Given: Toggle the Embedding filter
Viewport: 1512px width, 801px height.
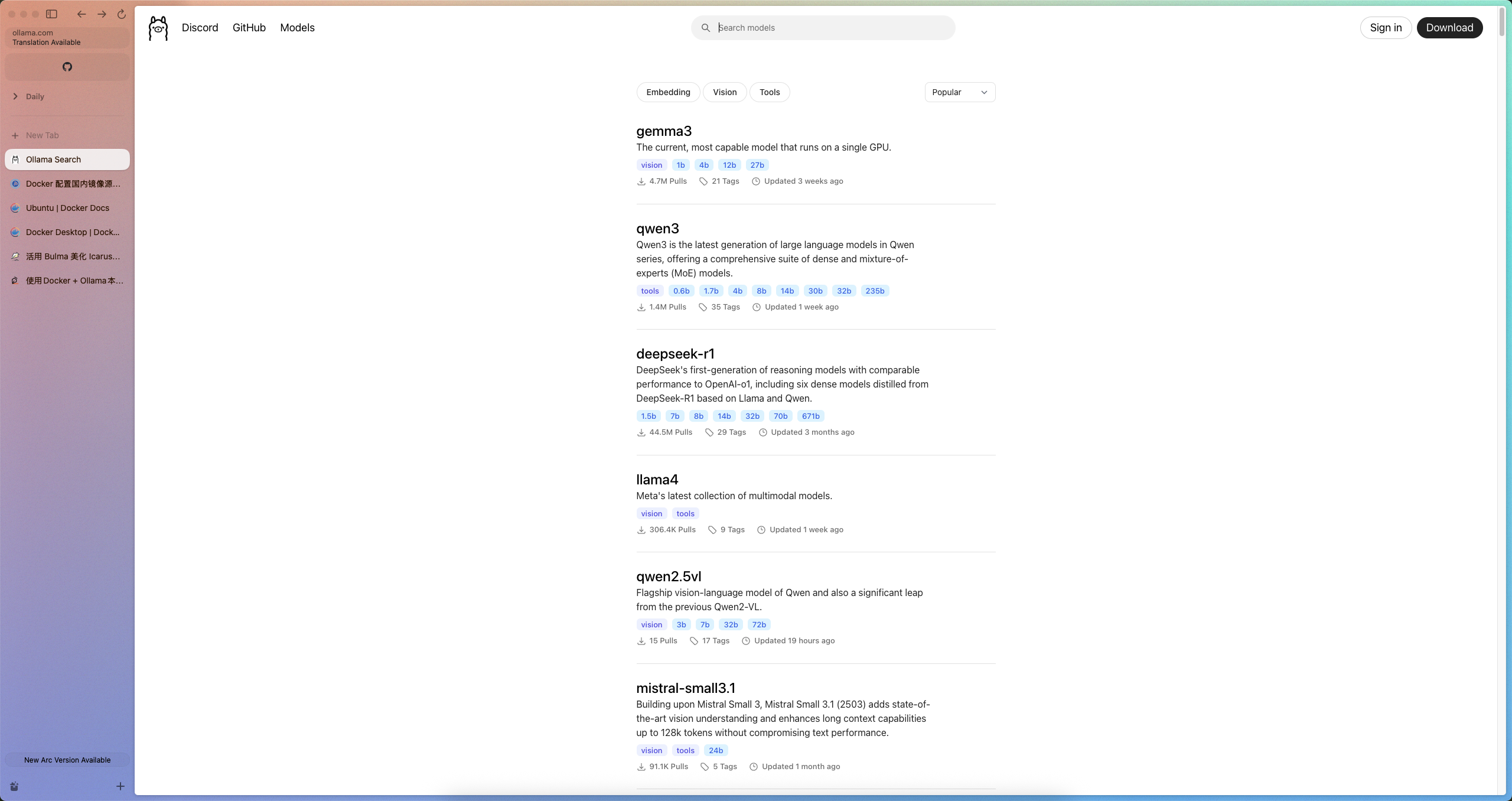Looking at the screenshot, I should [x=668, y=92].
